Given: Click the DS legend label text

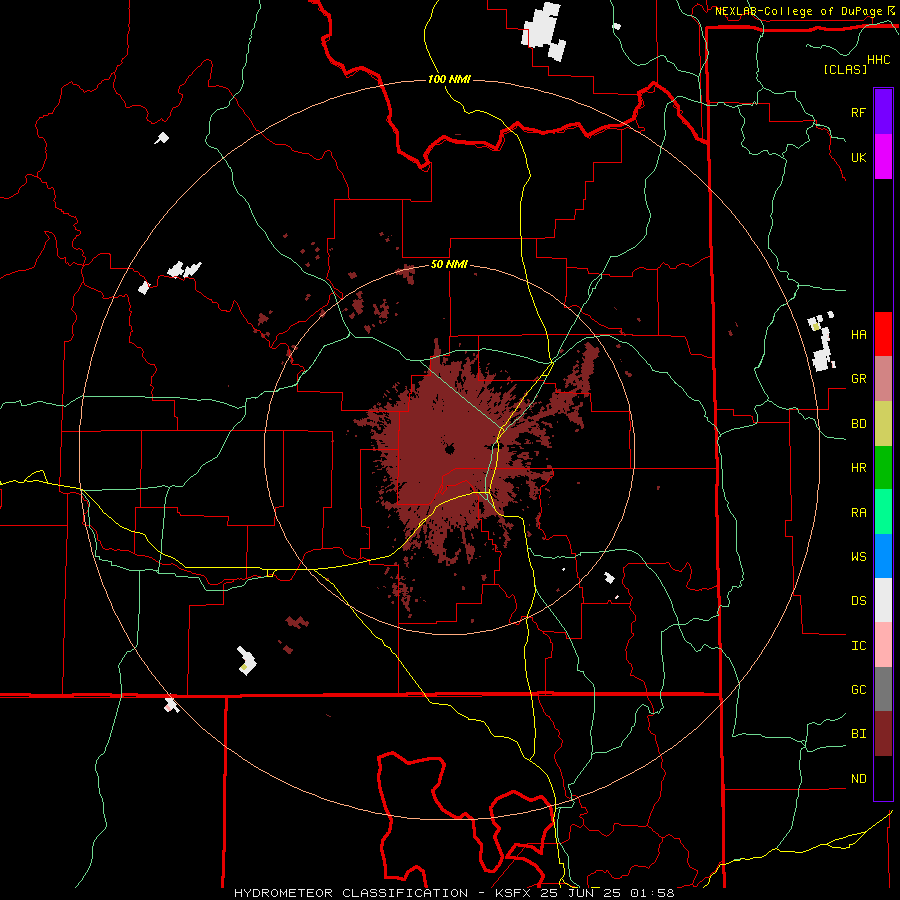Looking at the screenshot, I should pos(858,601).
